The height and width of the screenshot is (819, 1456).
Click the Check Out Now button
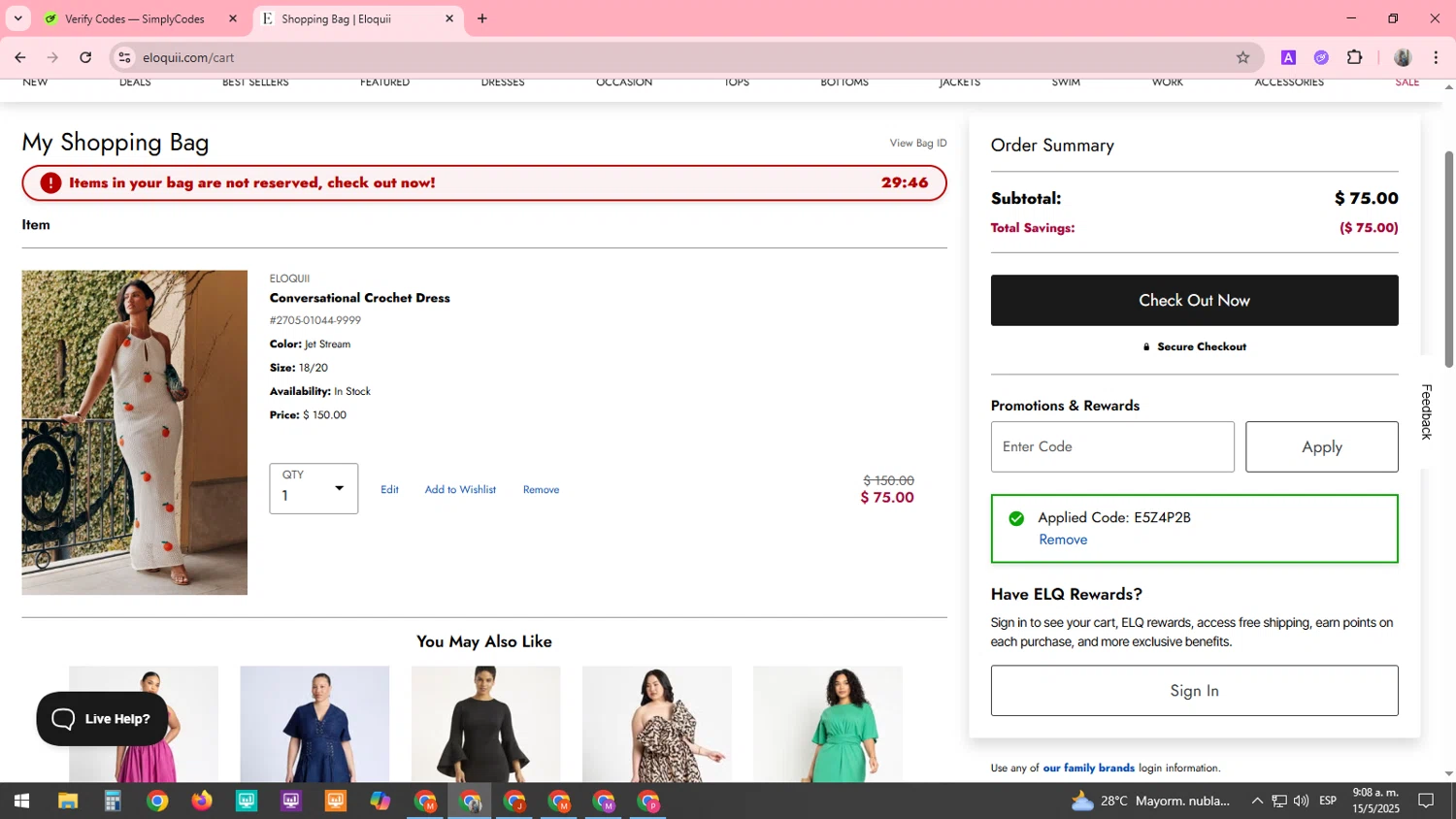(x=1194, y=300)
